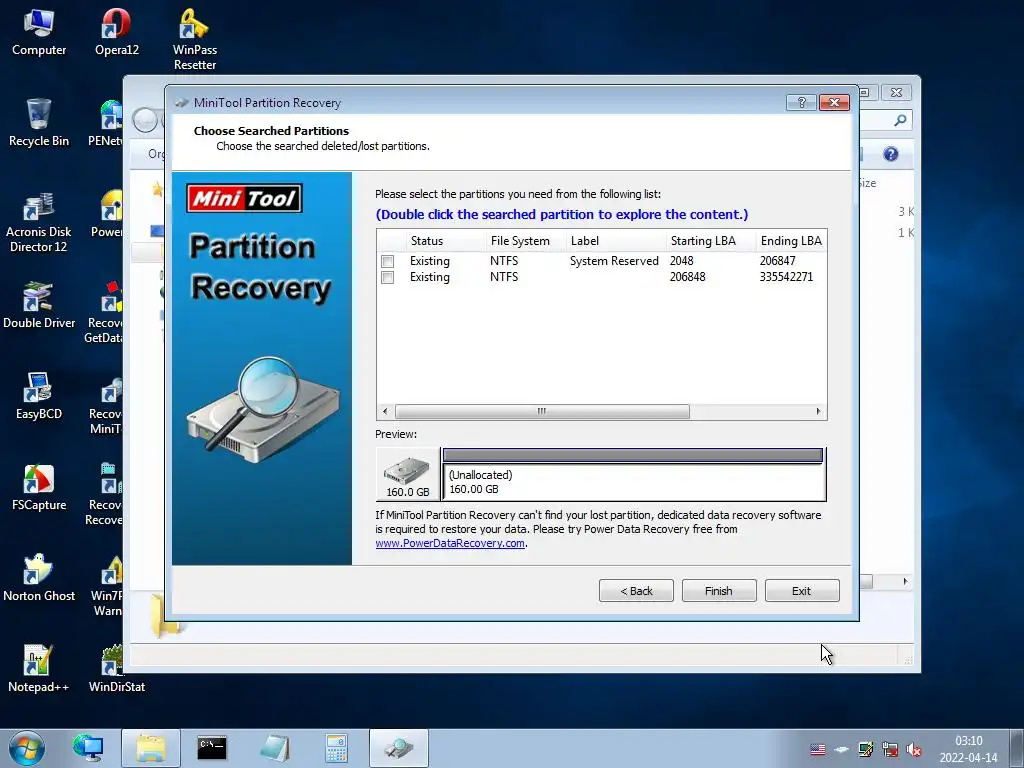The width and height of the screenshot is (1024, 768).
Task: Sort by the Ending LBA column
Action: 791,241
